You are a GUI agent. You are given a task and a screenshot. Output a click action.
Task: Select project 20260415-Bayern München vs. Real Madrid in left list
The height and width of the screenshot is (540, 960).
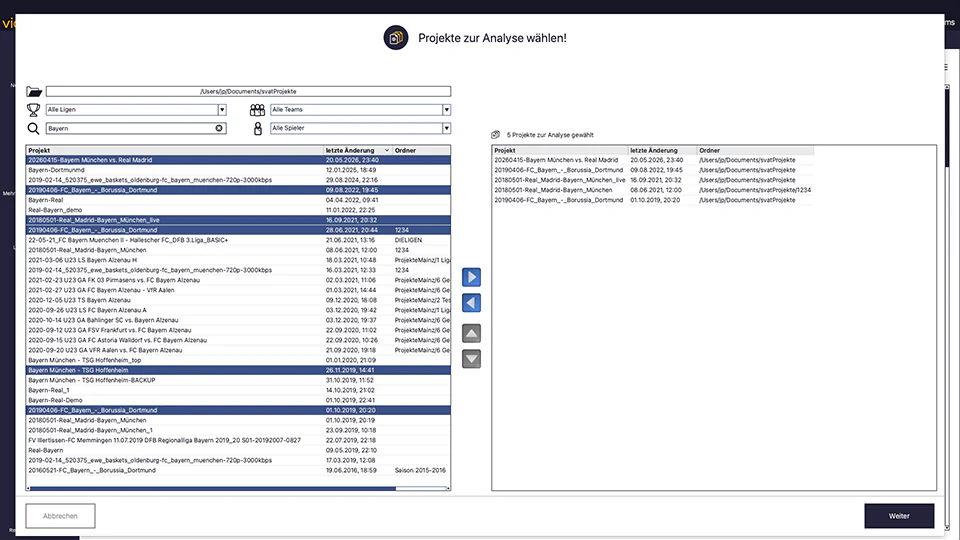[x=238, y=160]
